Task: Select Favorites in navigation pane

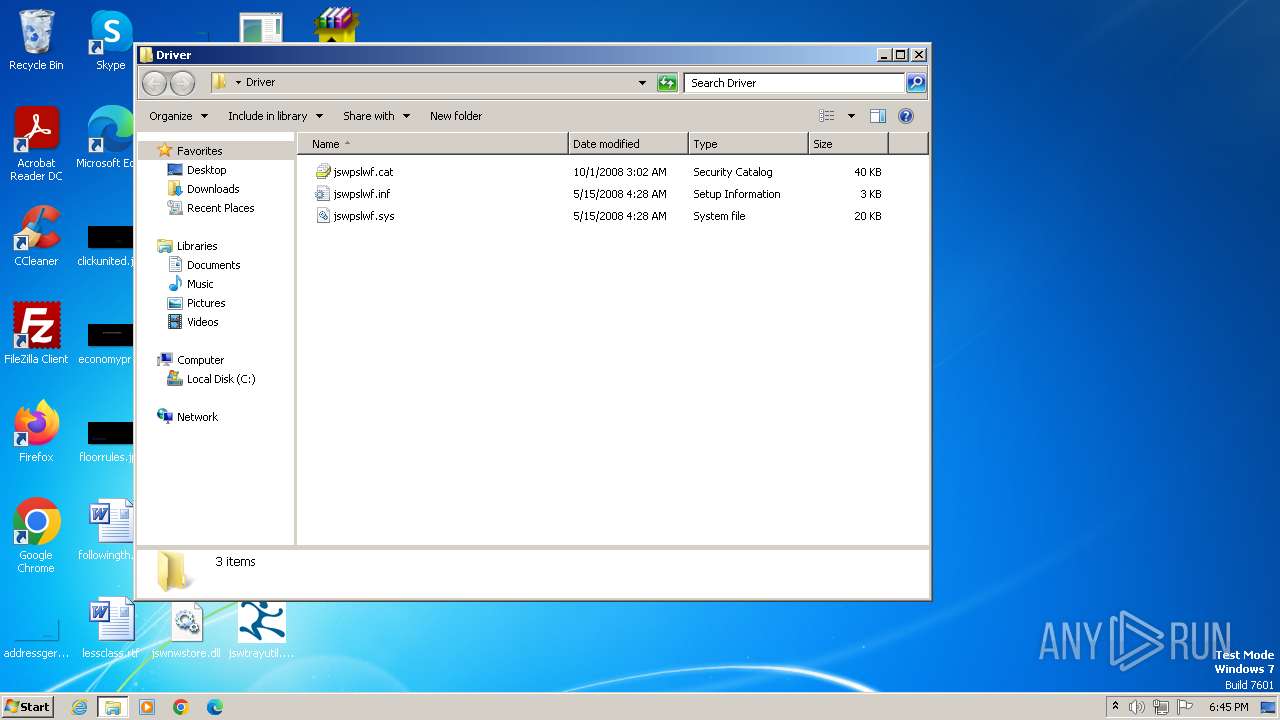Action: (199, 151)
